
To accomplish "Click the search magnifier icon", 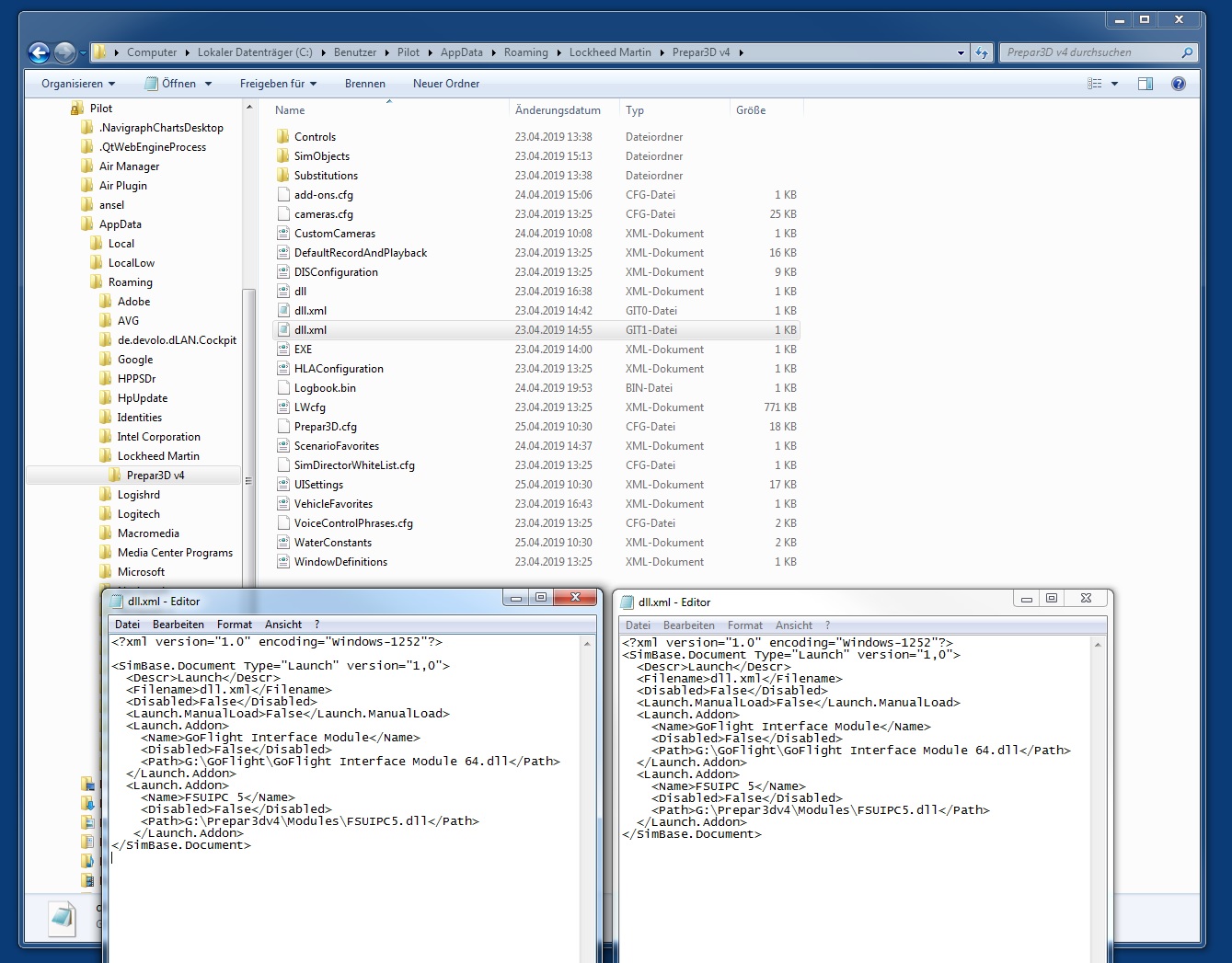I will point(1187,52).
